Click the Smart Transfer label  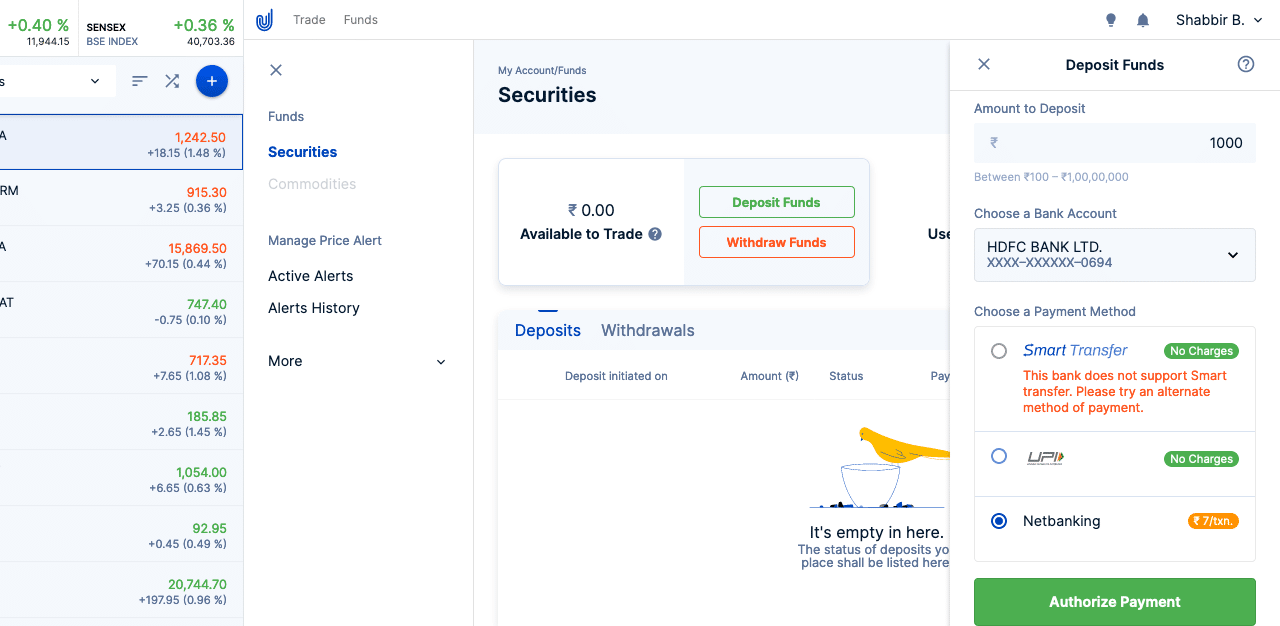[x=1075, y=351]
